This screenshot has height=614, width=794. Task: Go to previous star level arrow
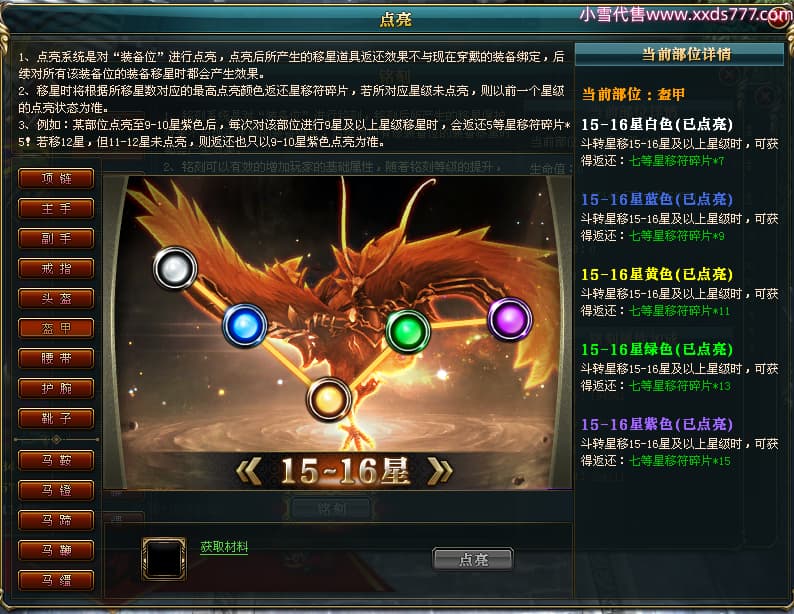pos(248,471)
